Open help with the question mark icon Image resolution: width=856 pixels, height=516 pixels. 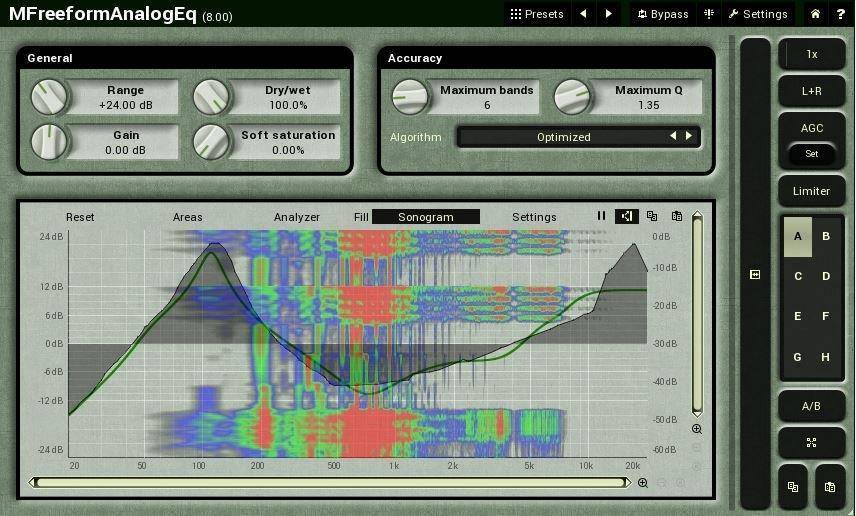[841, 14]
